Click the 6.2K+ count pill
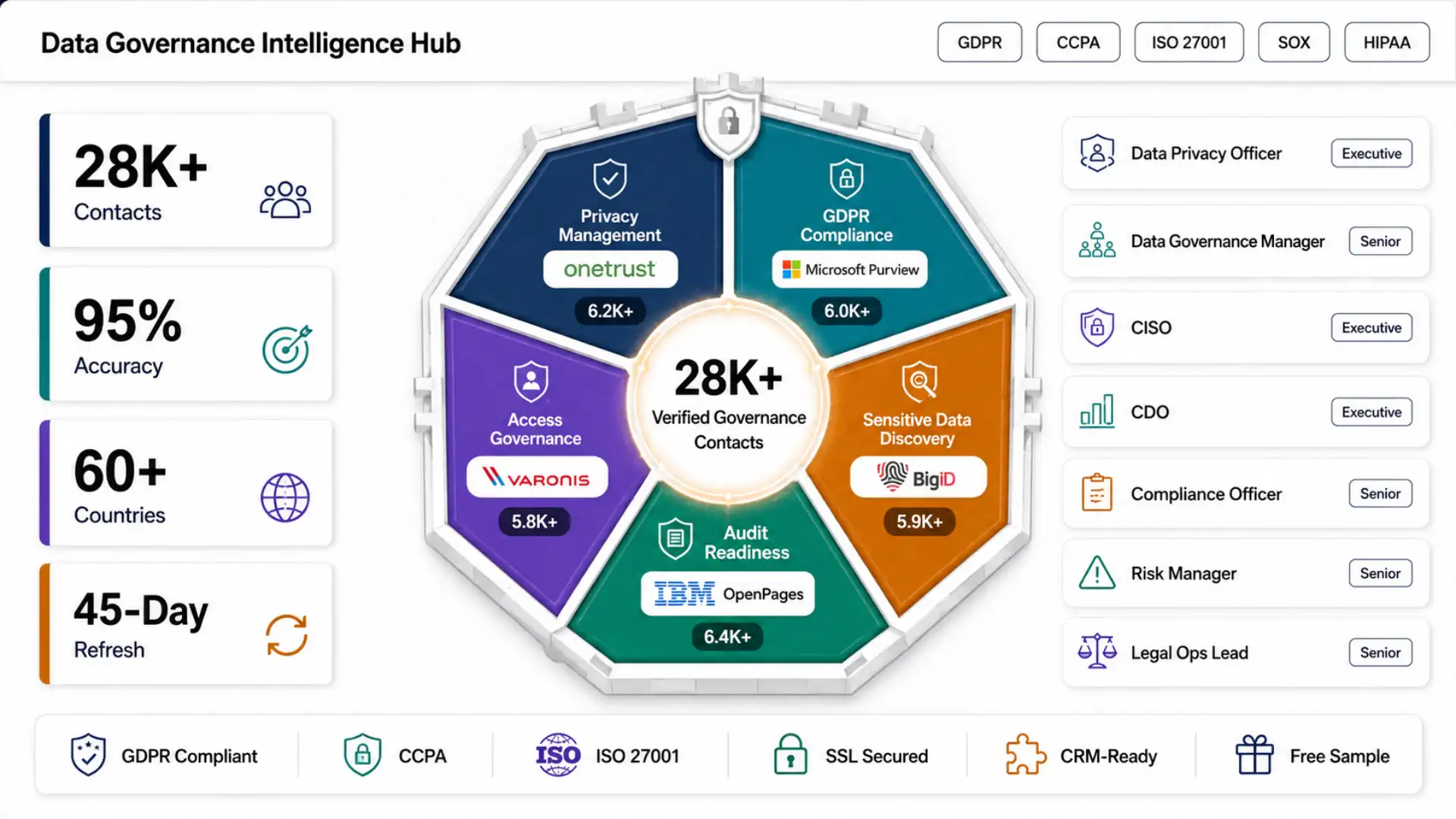The image size is (1456, 819). [x=610, y=311]
